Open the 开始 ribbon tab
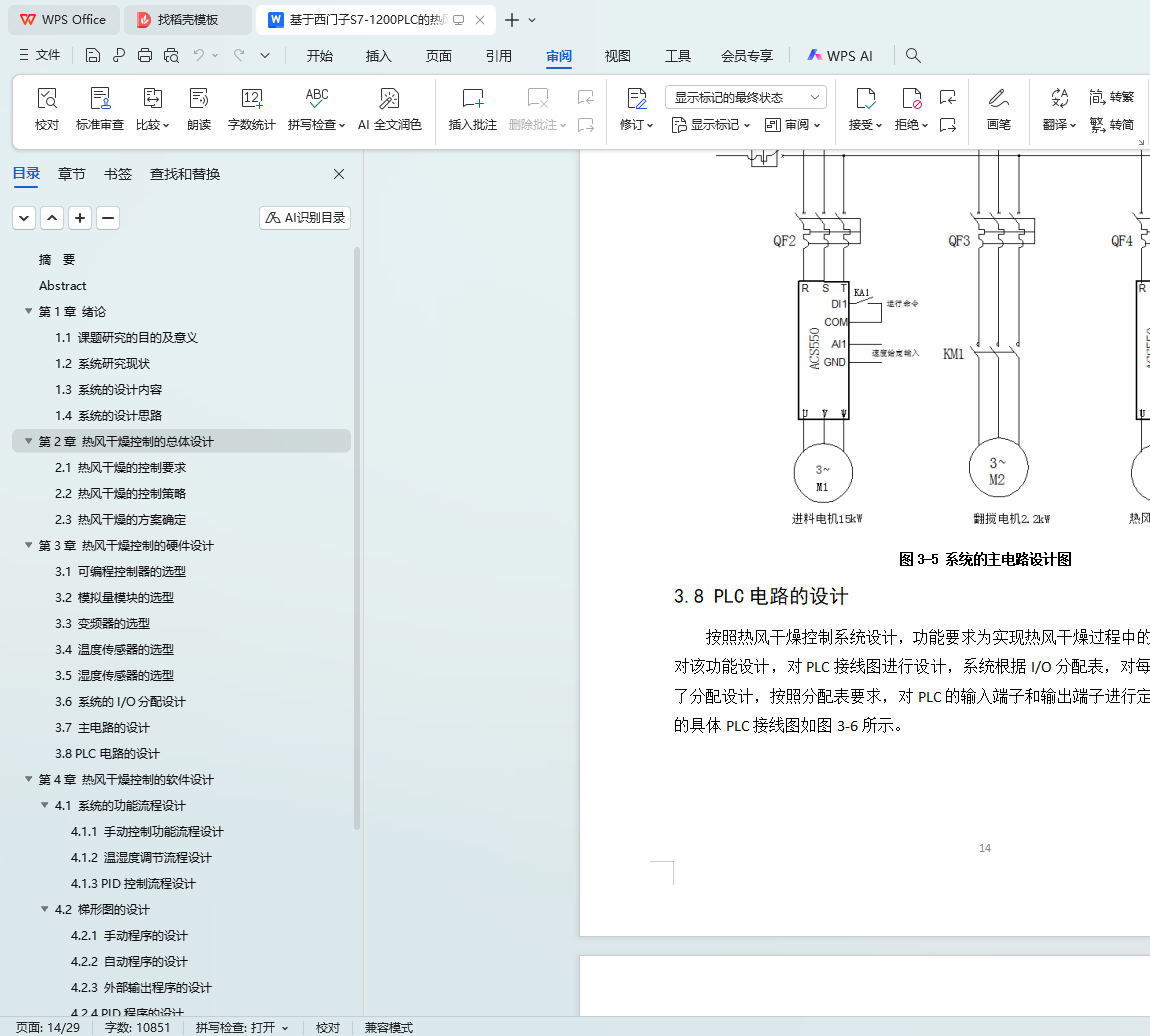1150x1036 pixels. [320, 56]
